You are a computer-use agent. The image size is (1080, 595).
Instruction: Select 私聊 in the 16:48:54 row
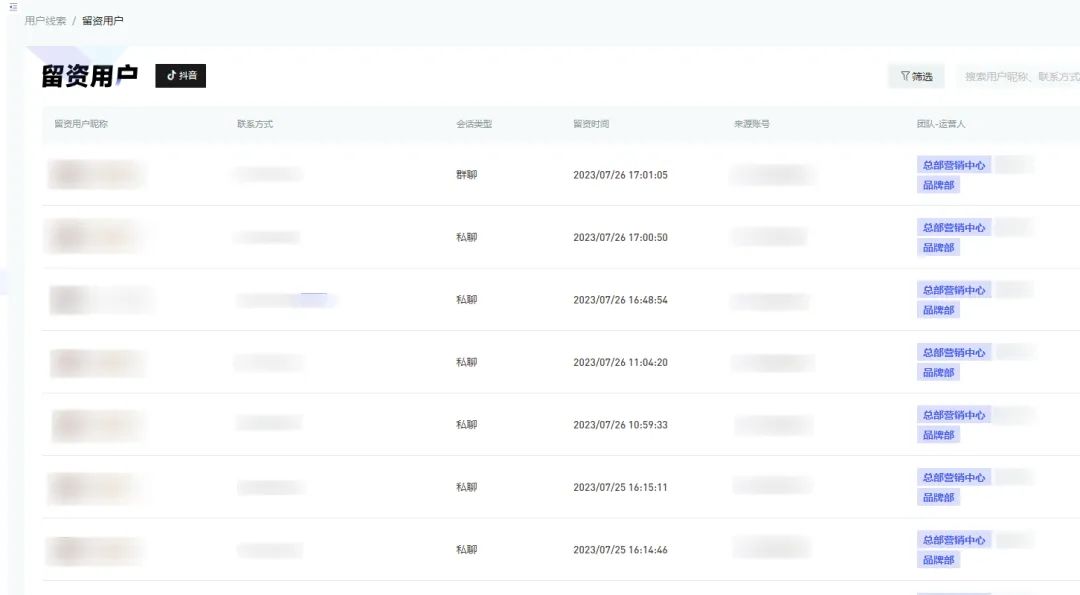[466, 300]
